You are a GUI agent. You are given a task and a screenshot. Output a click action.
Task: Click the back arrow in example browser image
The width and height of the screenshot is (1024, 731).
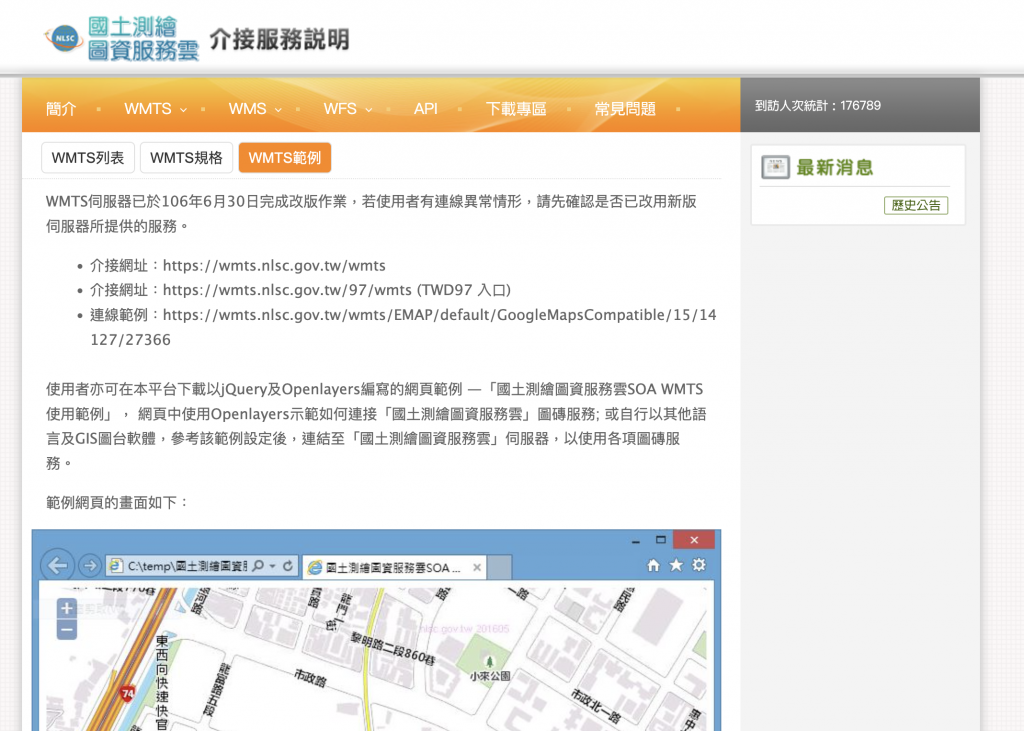pyautogui.click(x=57, y=565)
